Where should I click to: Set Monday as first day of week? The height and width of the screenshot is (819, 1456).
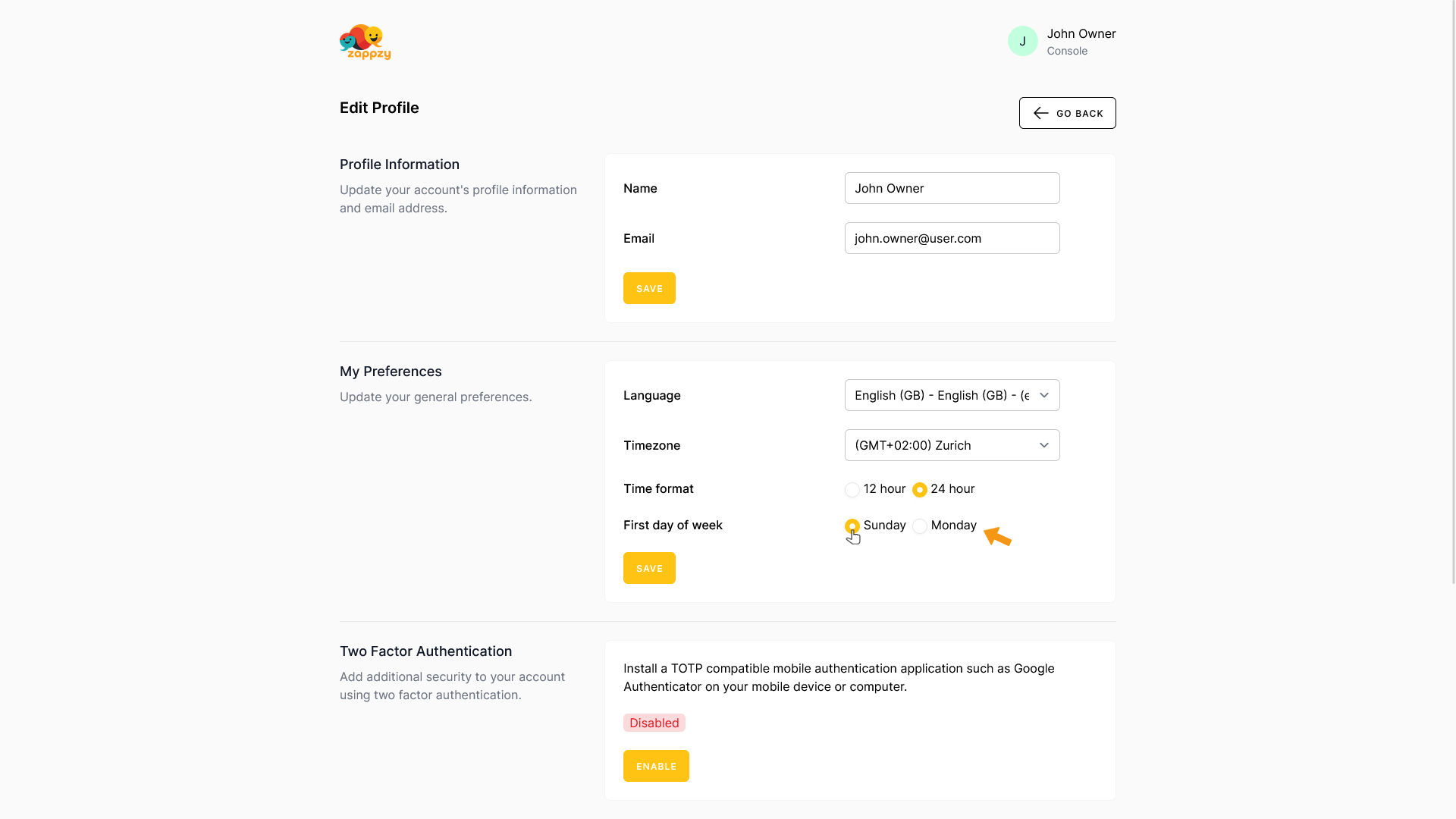click(x=920, y=526)
